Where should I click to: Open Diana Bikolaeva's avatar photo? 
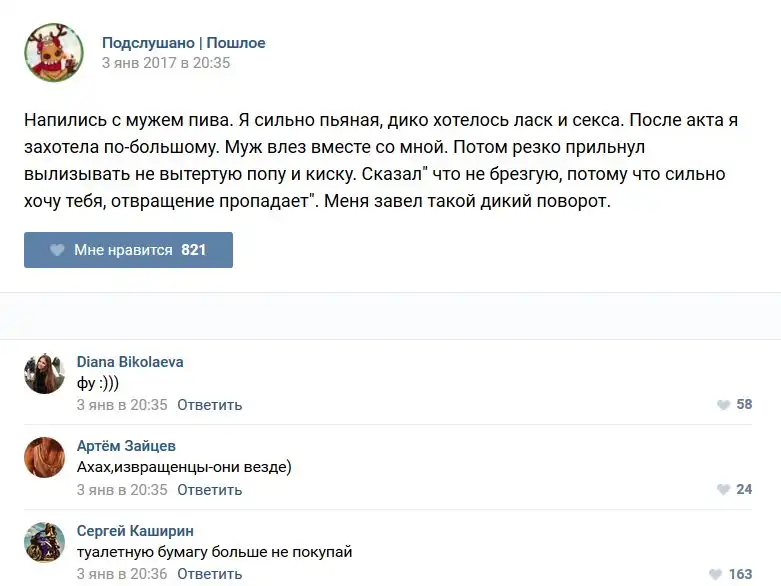[45, 373]
